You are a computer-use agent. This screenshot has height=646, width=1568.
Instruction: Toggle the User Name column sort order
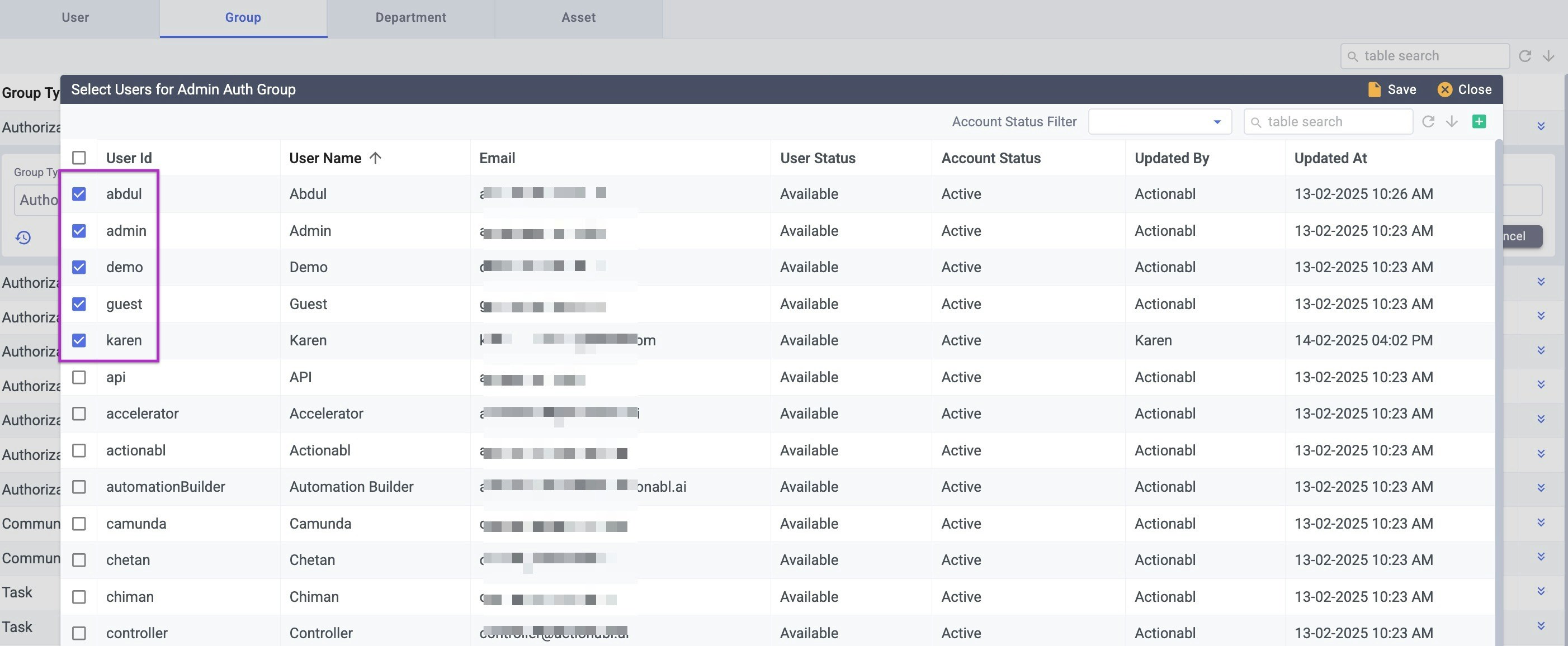(x=376, y=158)
